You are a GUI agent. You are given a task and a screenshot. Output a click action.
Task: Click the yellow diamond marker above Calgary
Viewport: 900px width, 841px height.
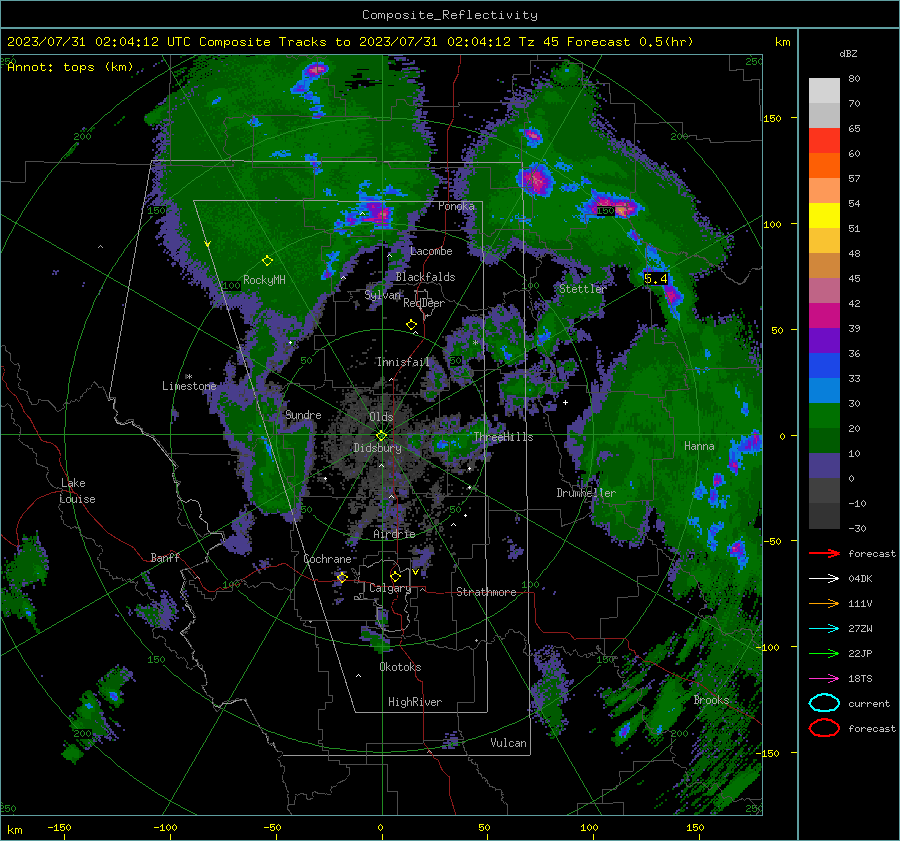click(395, 576)
